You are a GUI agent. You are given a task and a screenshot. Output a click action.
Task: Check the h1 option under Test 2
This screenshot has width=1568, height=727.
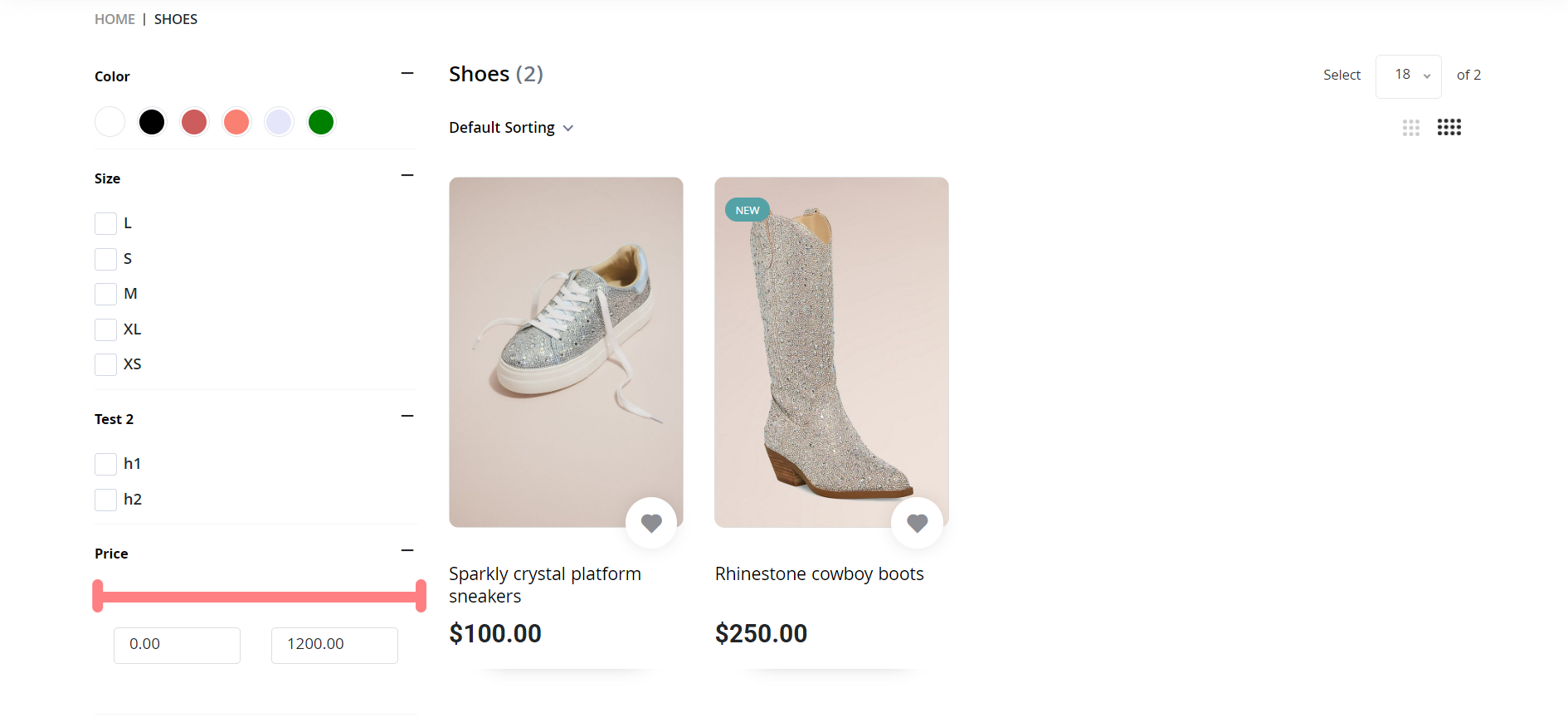(105, 464)
